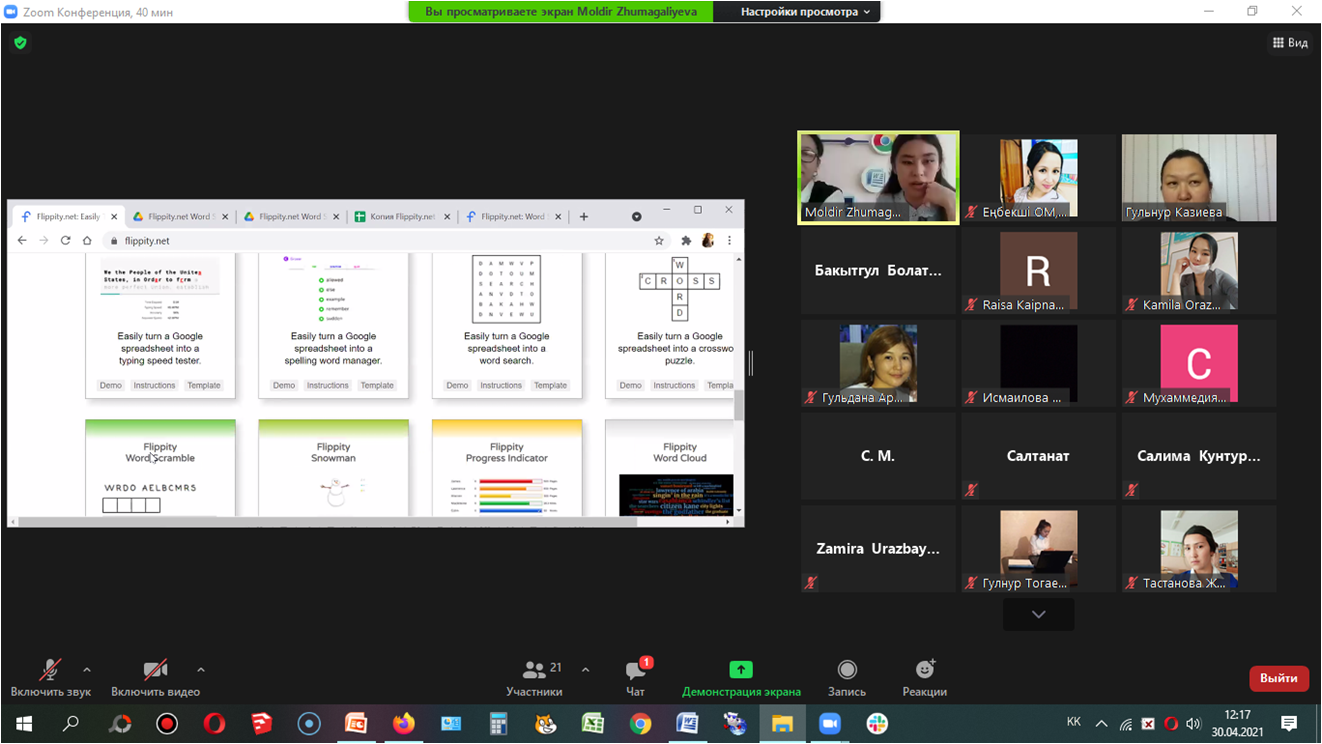Image resolution: width=1322 pixels, height=744 pixels.
Task: Unmute microphone with Включить звук
Action: point(50,677)
